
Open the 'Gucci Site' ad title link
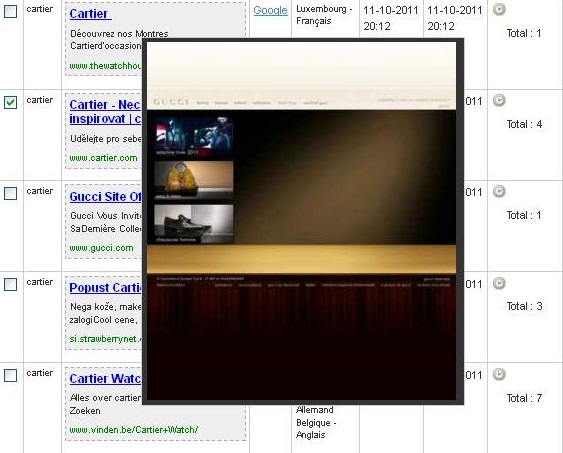click(x=105, y=197)
